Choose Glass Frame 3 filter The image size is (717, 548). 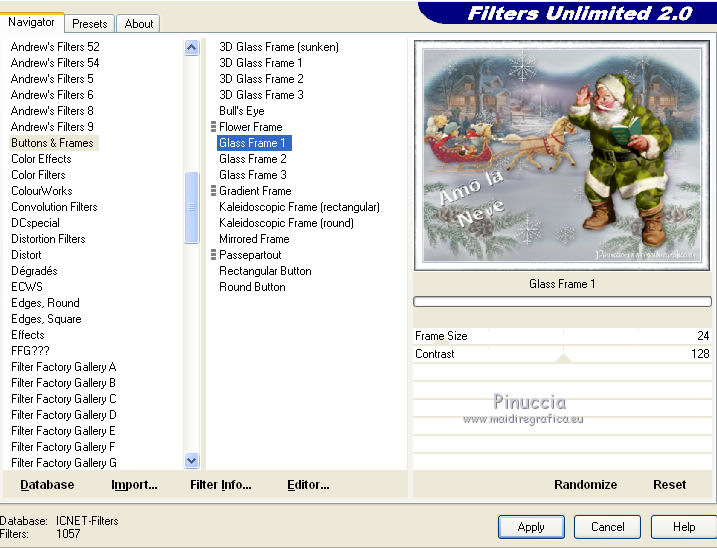point(253,175)
